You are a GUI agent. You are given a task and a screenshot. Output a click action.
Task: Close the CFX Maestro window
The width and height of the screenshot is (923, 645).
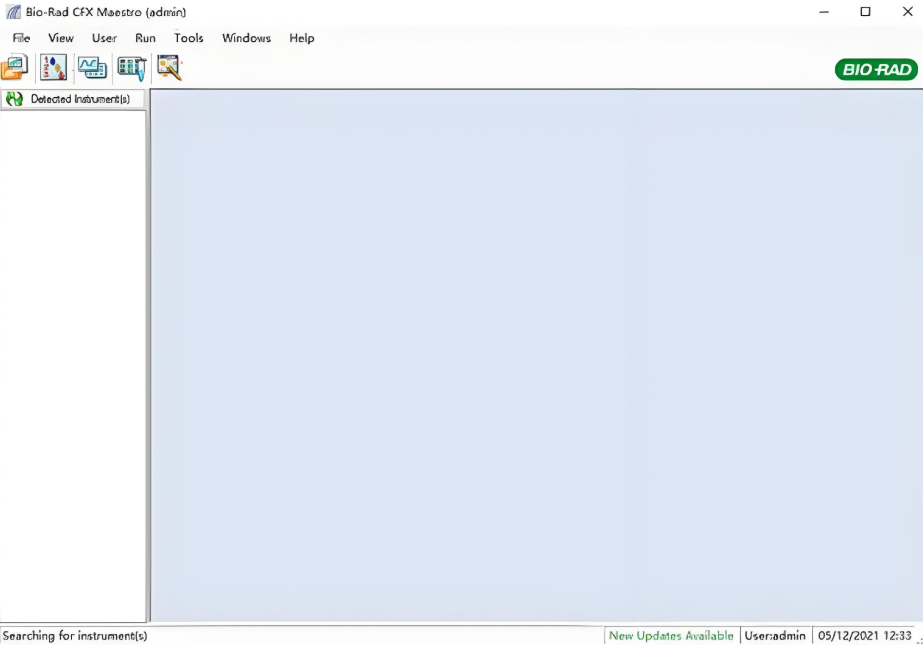[908, 12]
